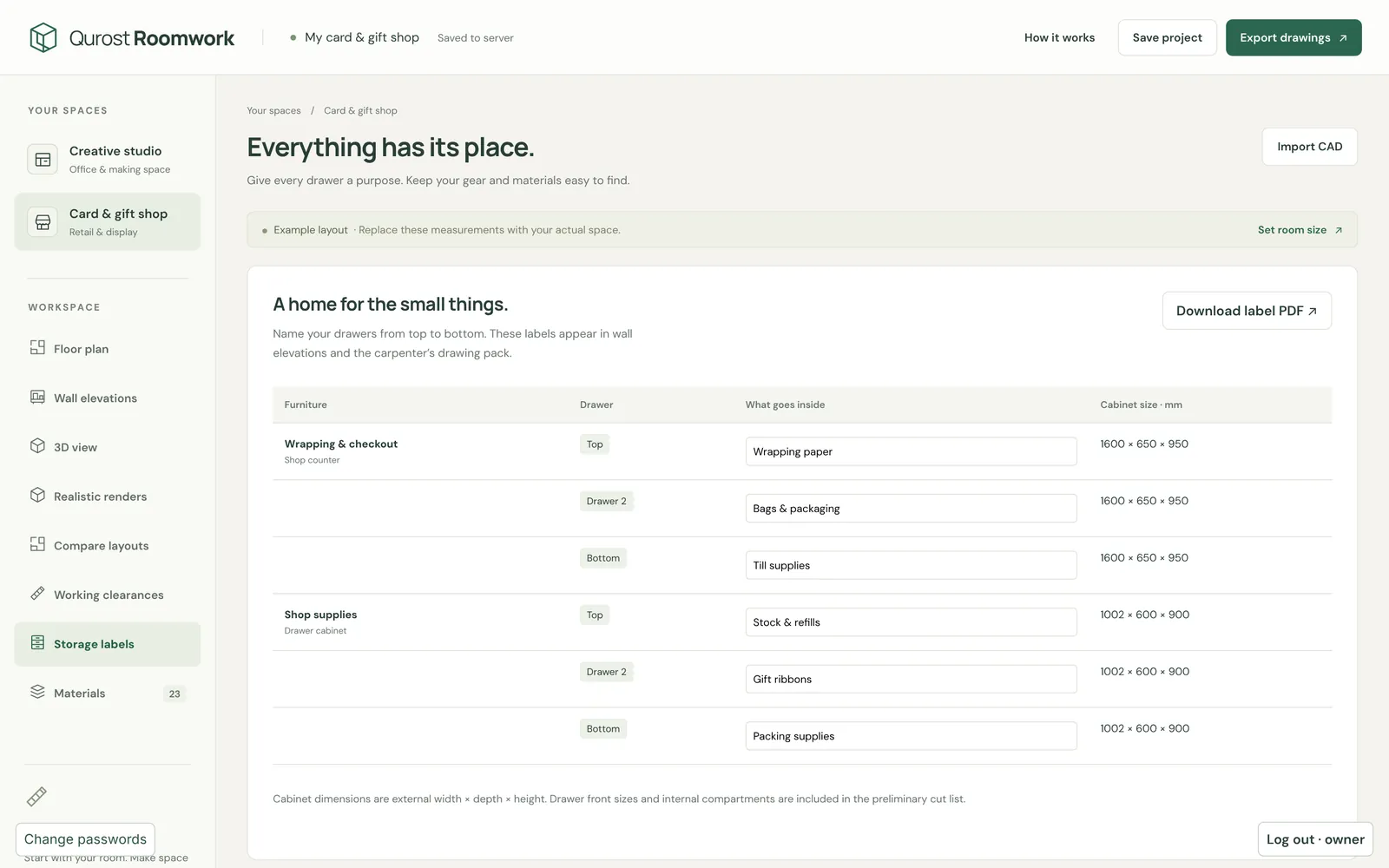The height and width of the screenshot is (868, 1389).
Task: Click the Materials layers icon
Action: click(37, 692)
